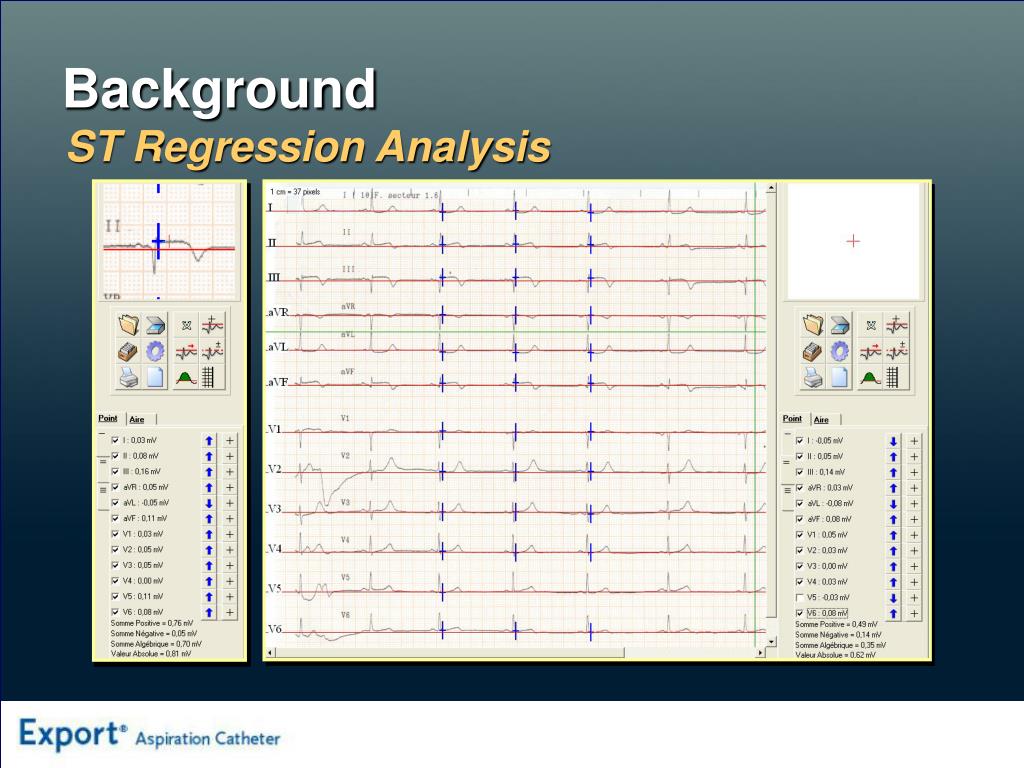Click down arrow beside 'aVL : -0,05 mV'
The image size is (1024, 768).
click(x=209, y=504)
